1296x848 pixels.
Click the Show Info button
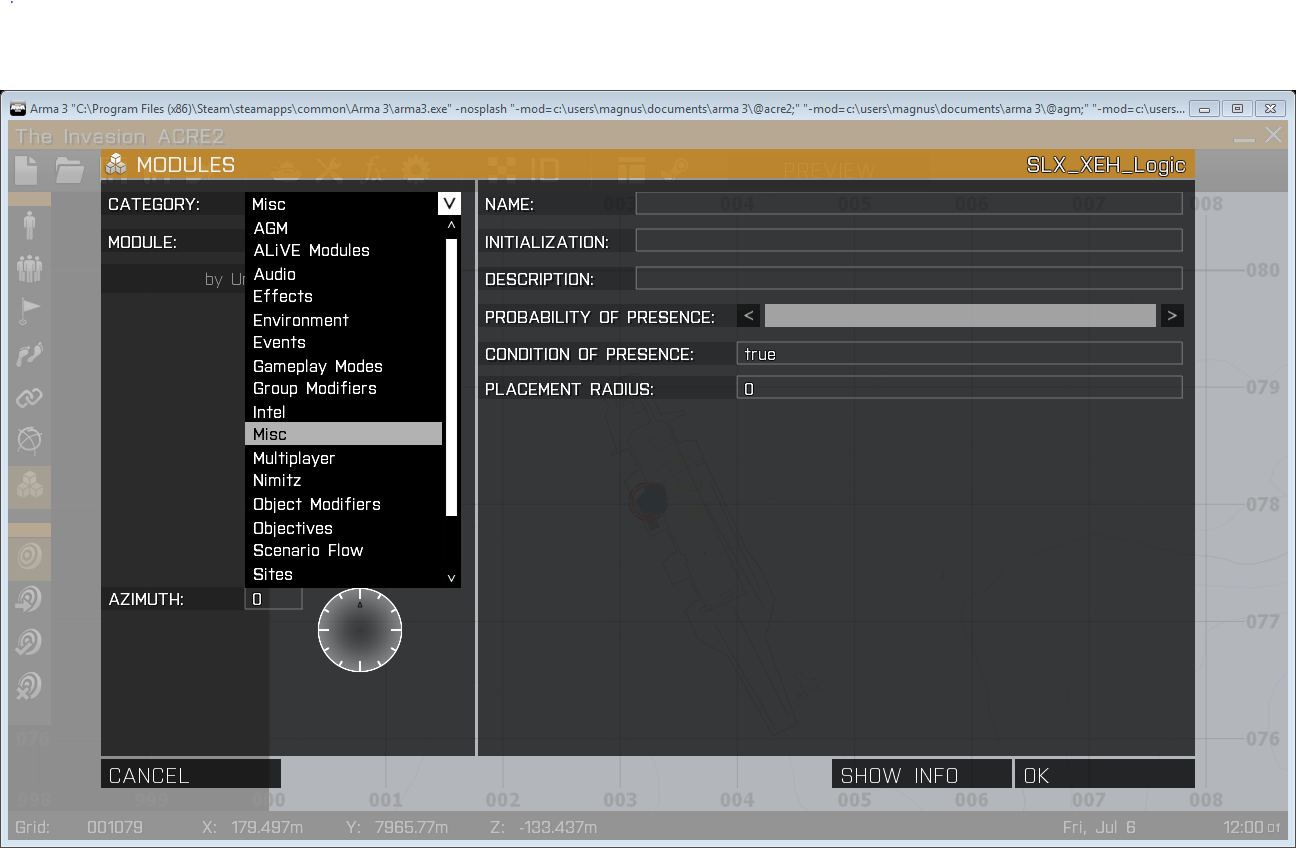click(x=922, y=775)
